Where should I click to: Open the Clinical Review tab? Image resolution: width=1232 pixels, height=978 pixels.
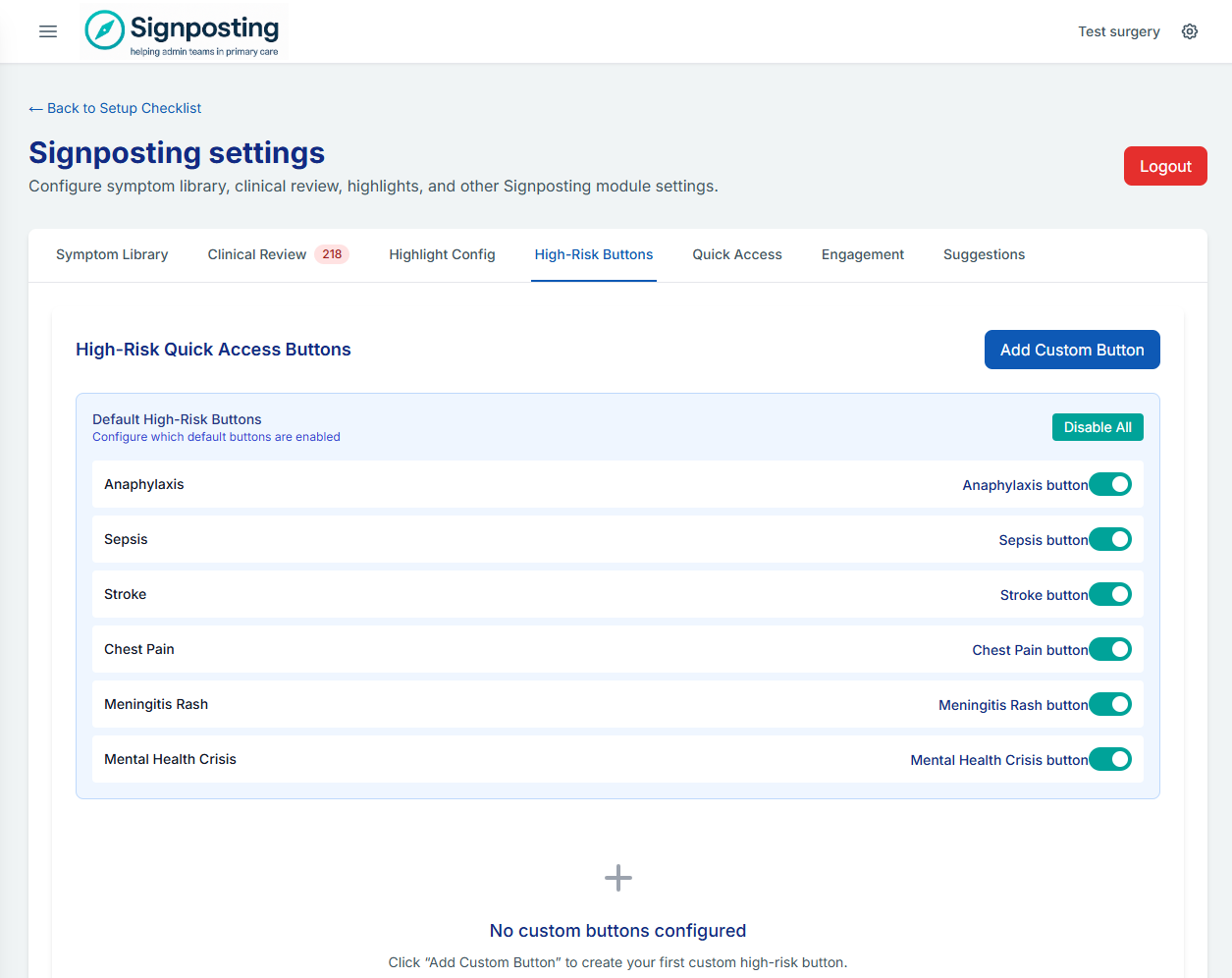(x=257, y=254)
